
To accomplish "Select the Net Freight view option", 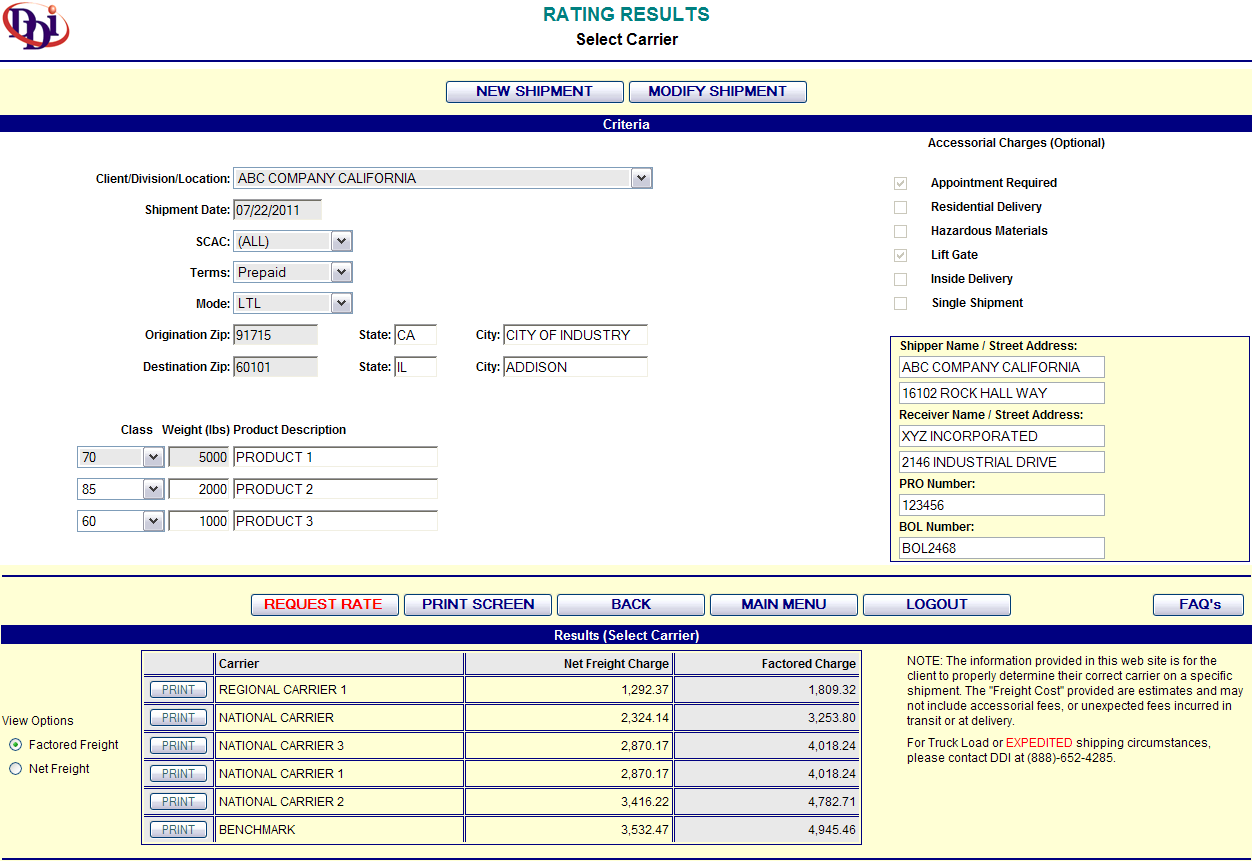I will (x=16, y=769).
